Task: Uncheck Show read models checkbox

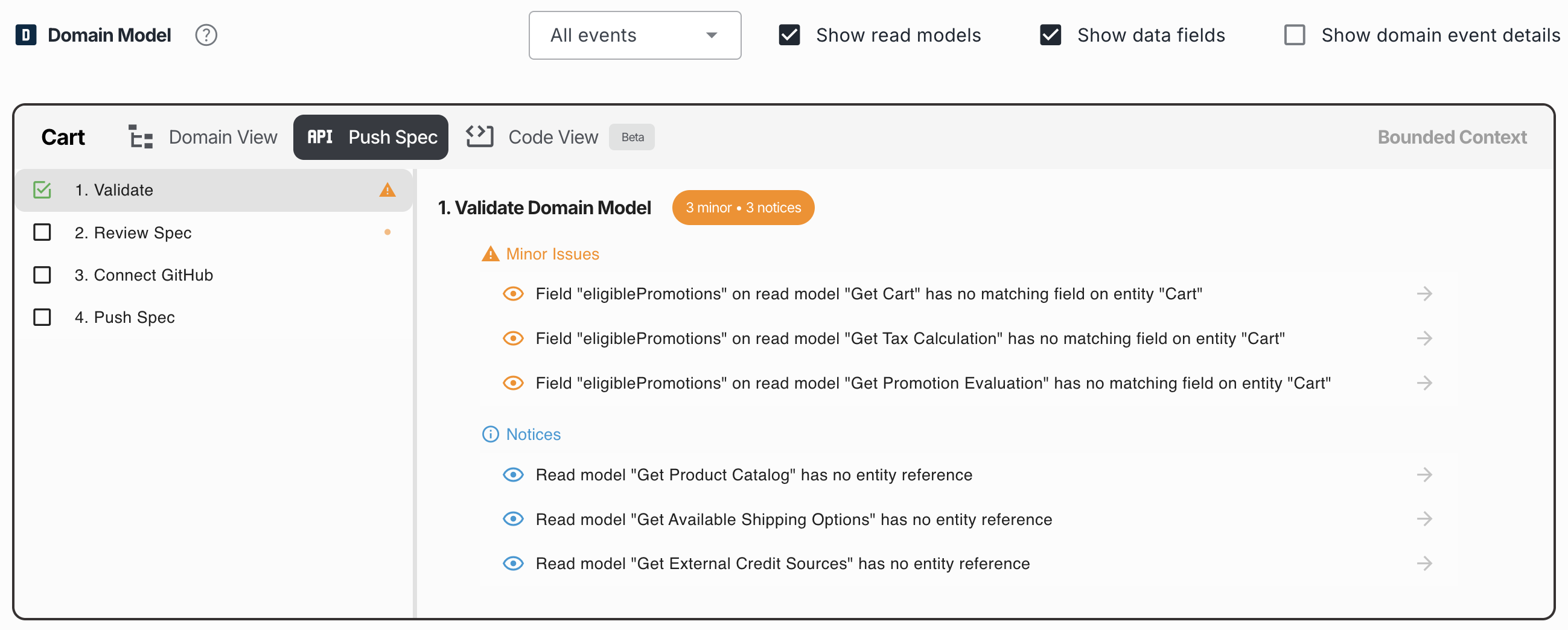Action: (x=789, y=36)
